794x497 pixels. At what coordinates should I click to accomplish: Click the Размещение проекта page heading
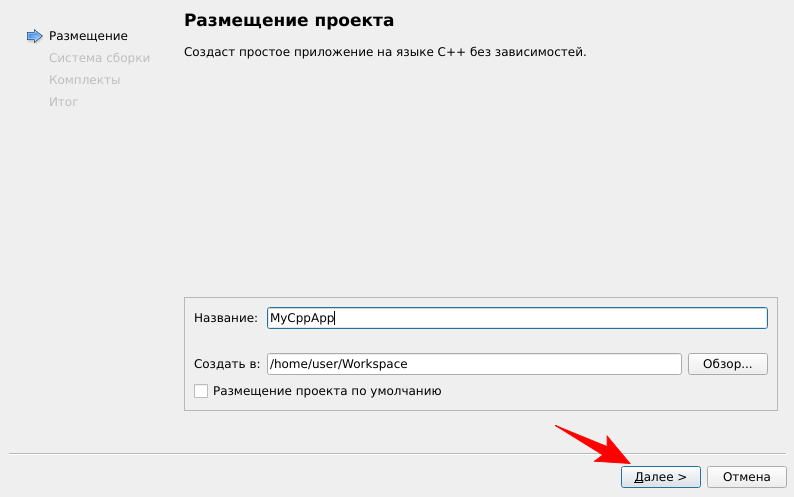pos(289,20)
